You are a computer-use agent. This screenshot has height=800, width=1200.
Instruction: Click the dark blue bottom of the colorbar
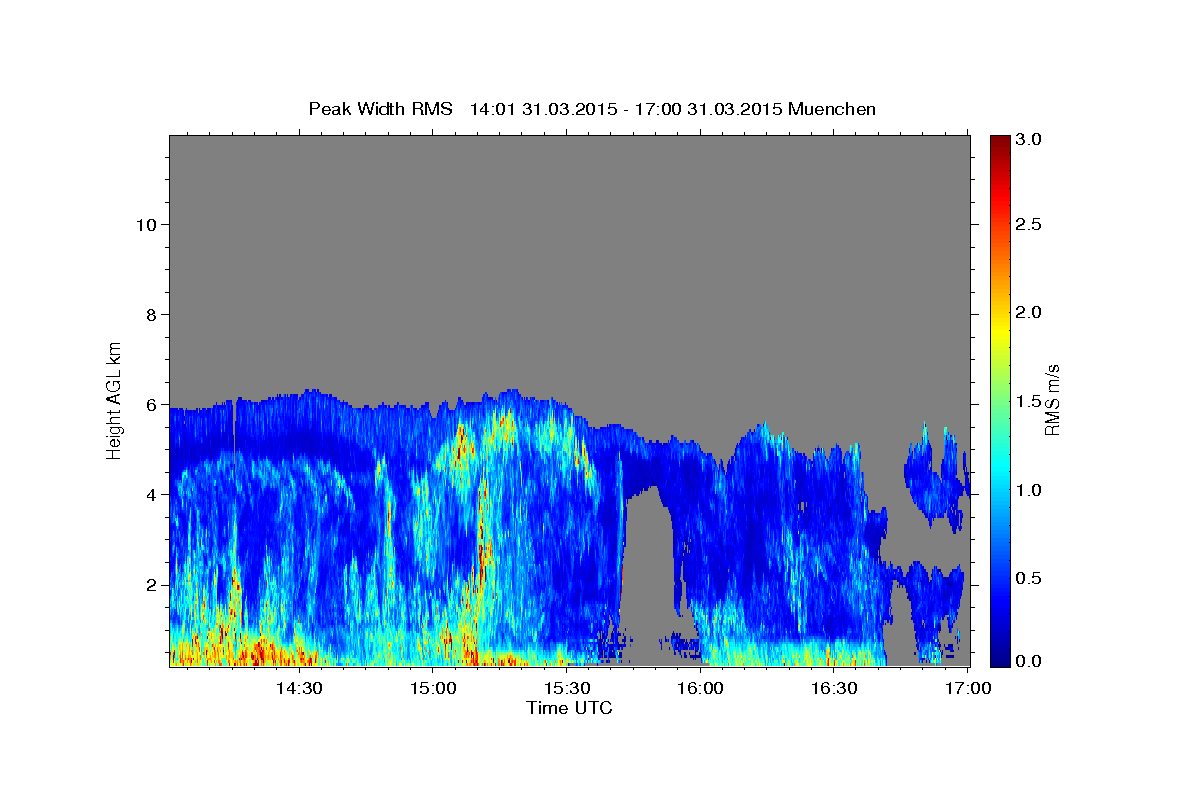pyautogui.click(x=999, y=658)
